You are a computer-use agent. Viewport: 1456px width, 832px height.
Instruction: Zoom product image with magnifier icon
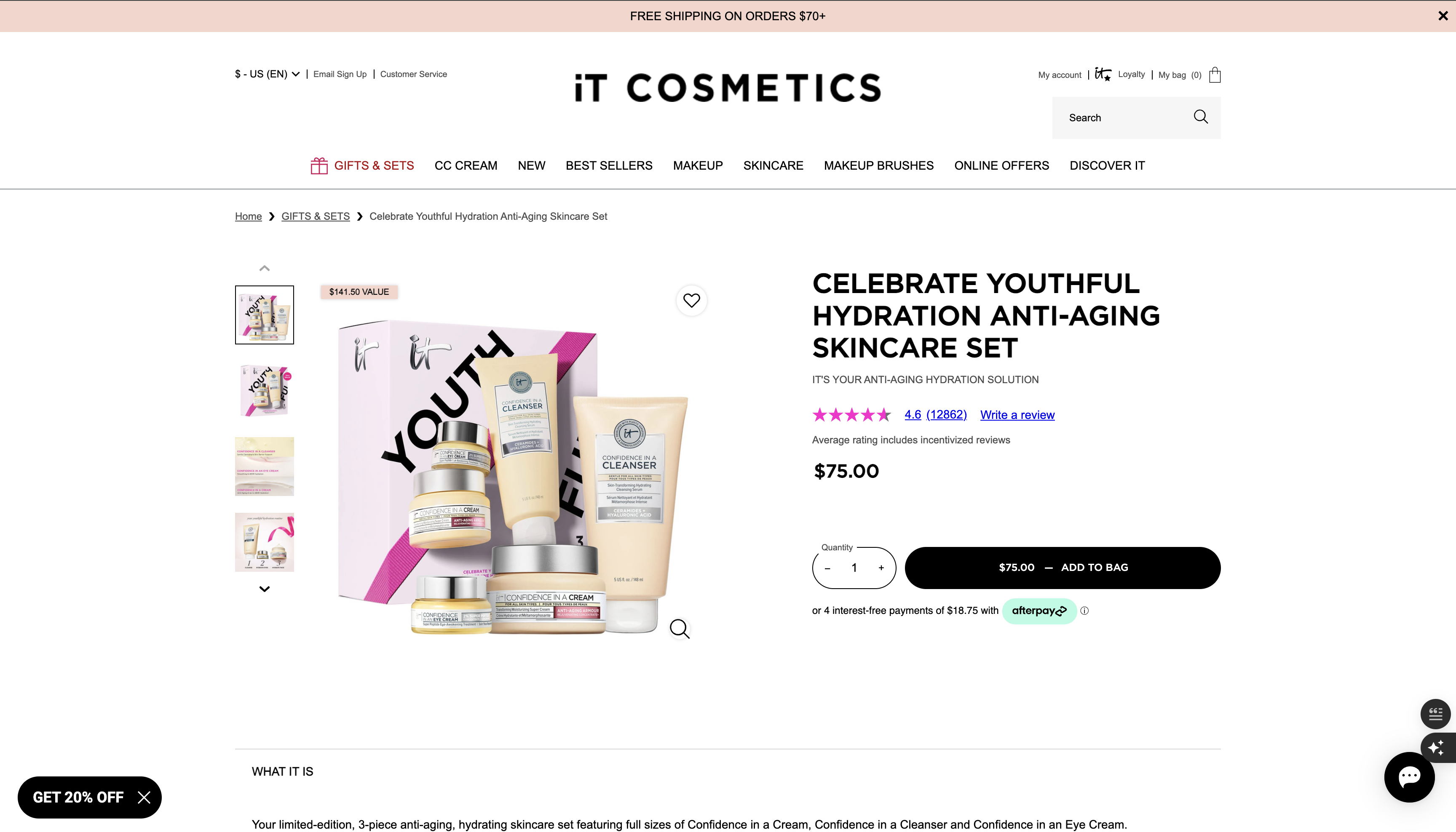tap(679, 629)
